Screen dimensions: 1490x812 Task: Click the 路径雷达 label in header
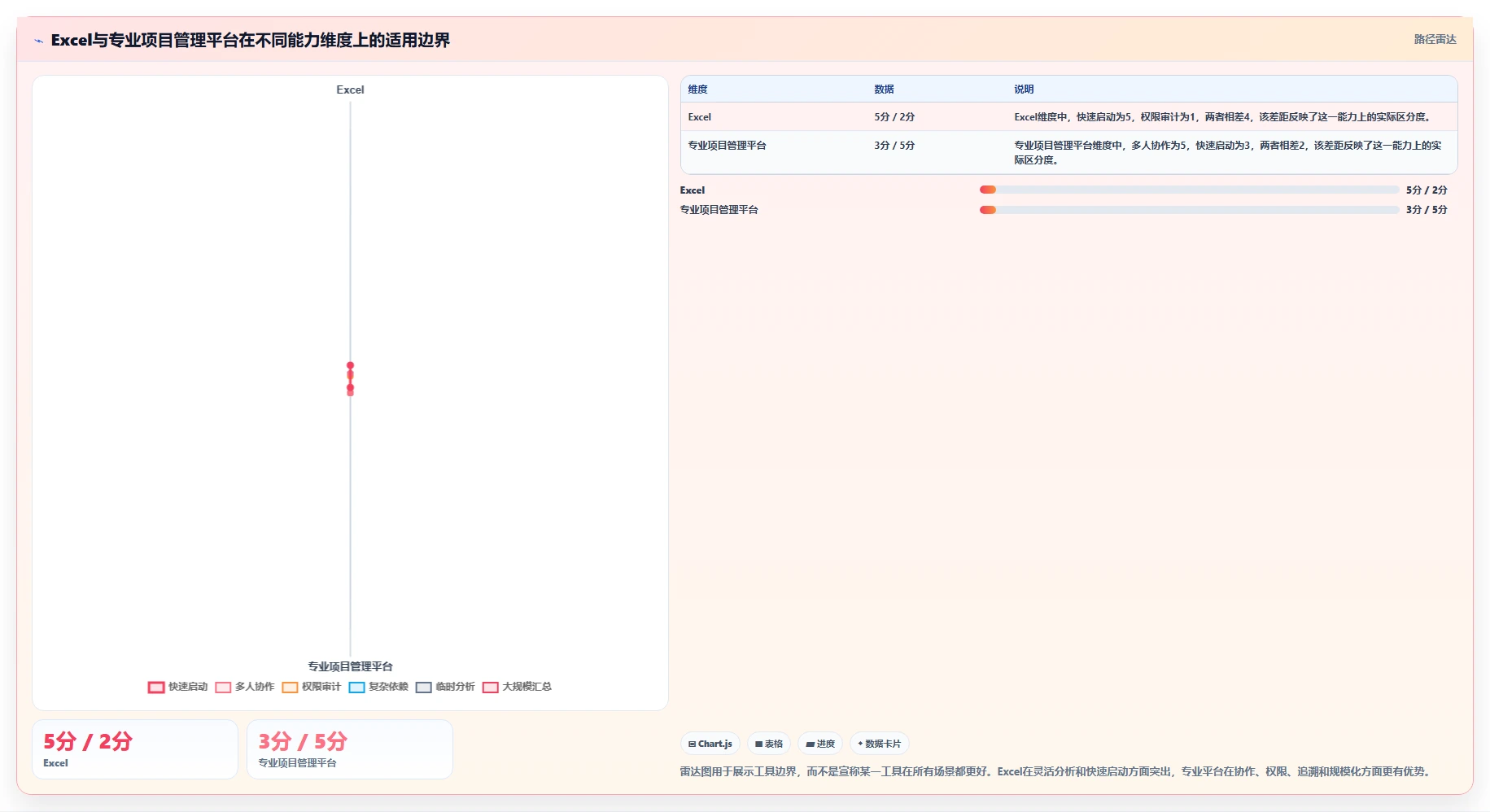1435,39
